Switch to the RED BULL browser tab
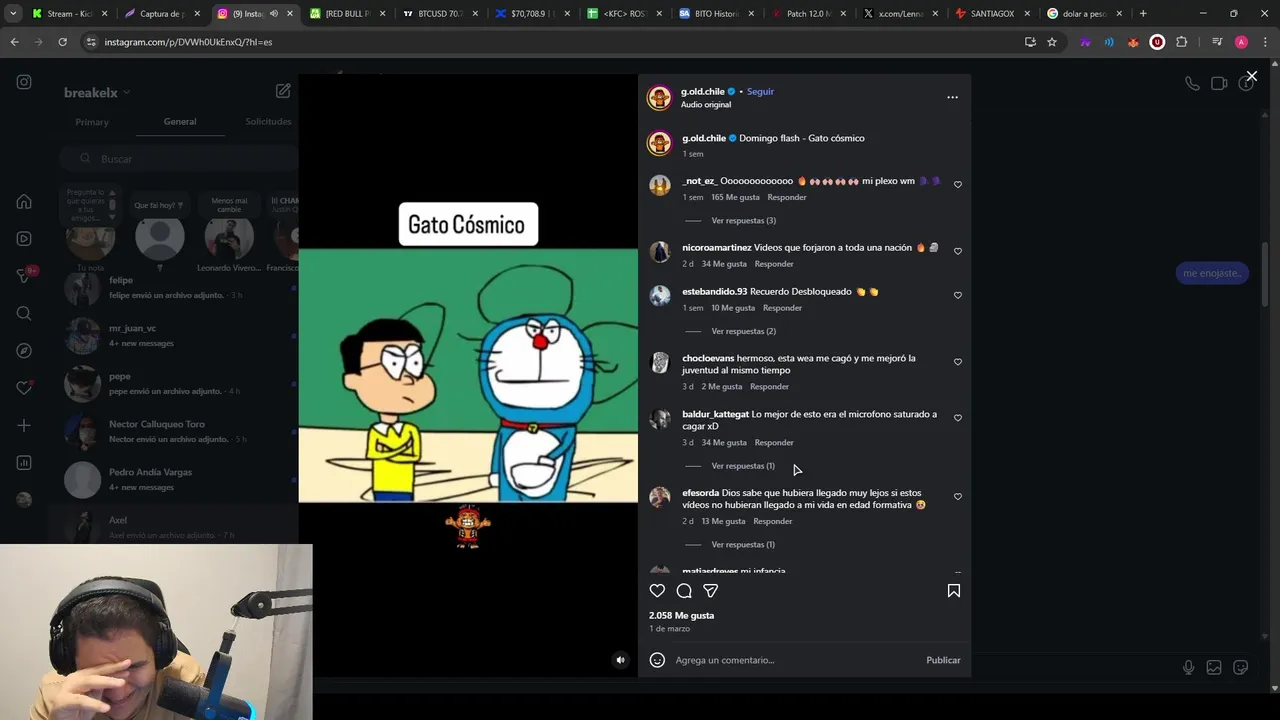 [348, 14]
